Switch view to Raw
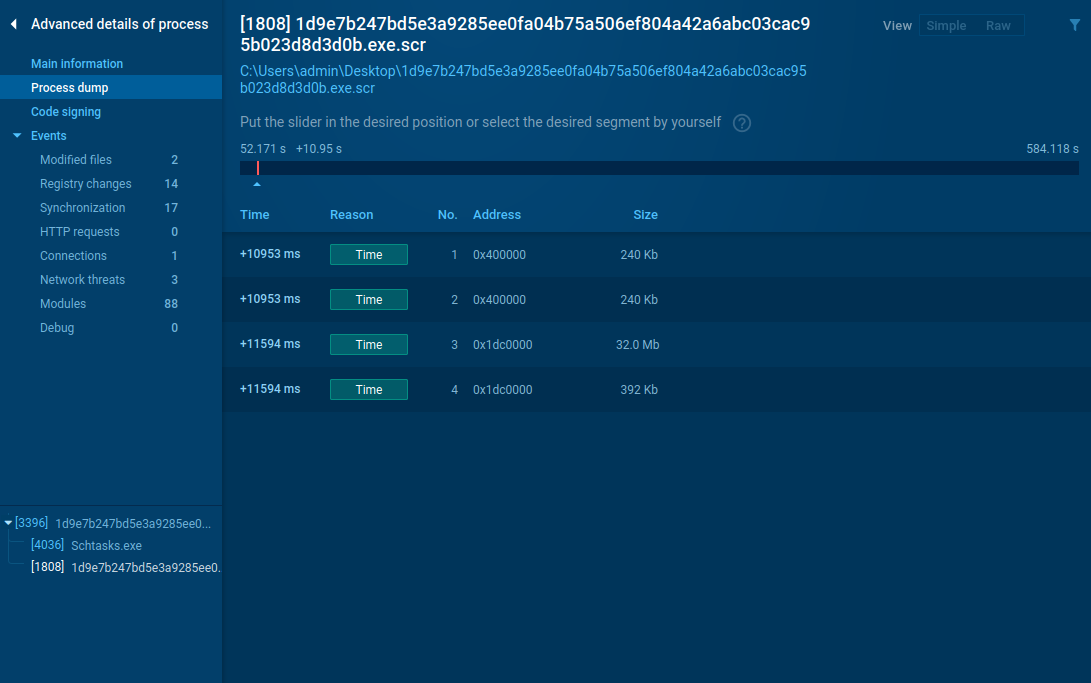Screen dimensions: 1091x683 click(x=998, y=25)
